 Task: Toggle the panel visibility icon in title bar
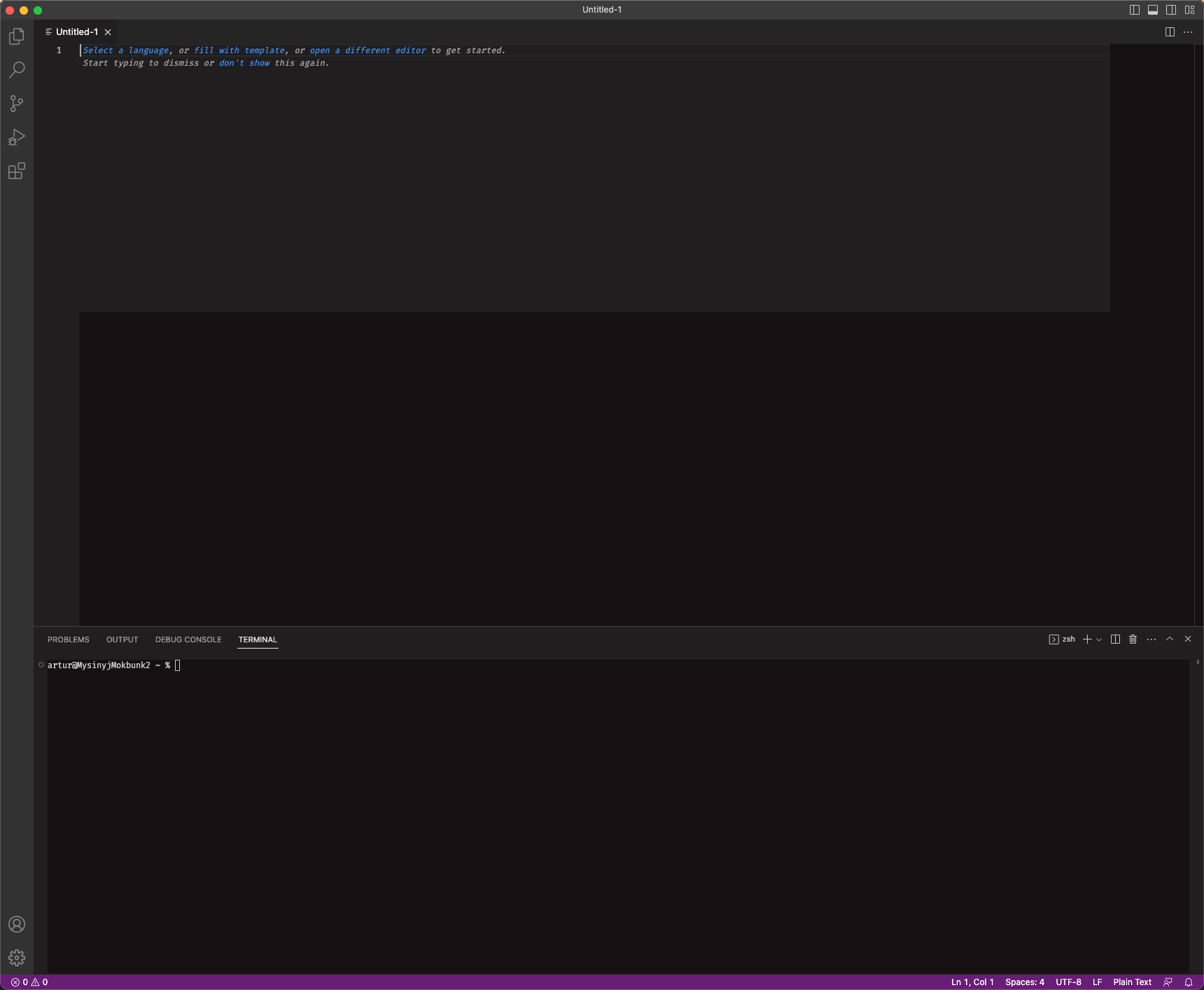coord(1152,9)
